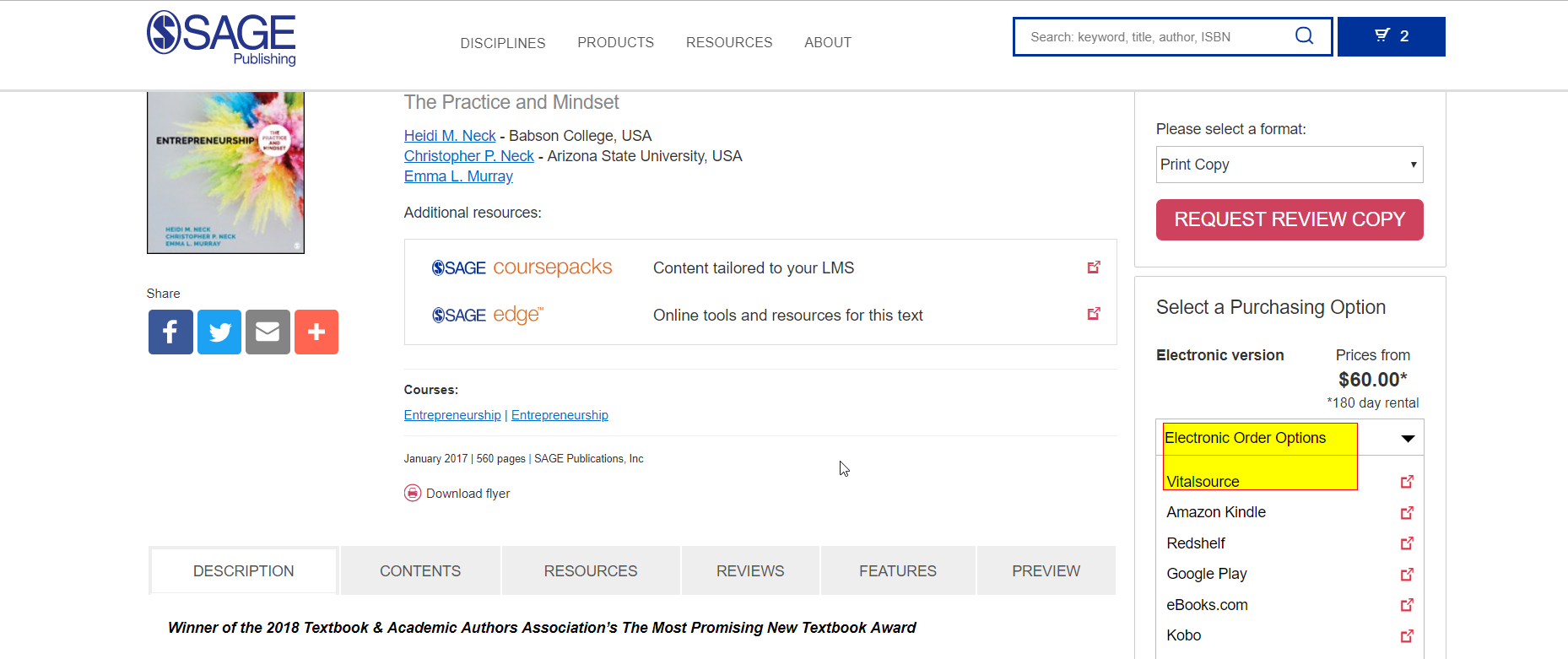Viewport: 1568px width, 659px height.
Task: Select Kobo purchasing option
Action: click(1183, 635)
